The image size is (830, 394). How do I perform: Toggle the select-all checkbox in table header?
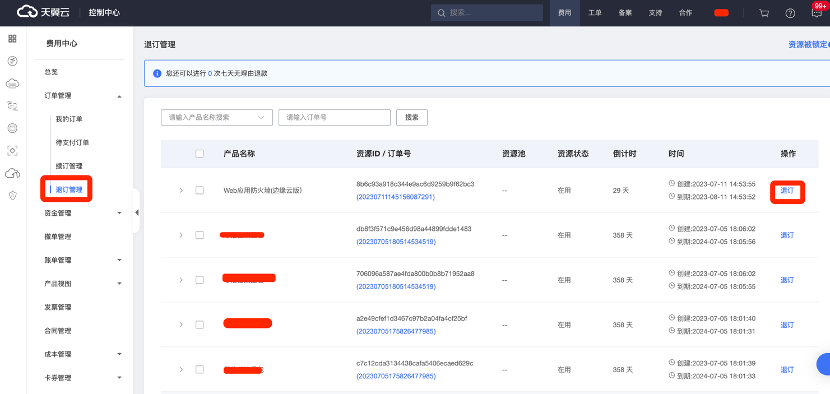(200, 154)
